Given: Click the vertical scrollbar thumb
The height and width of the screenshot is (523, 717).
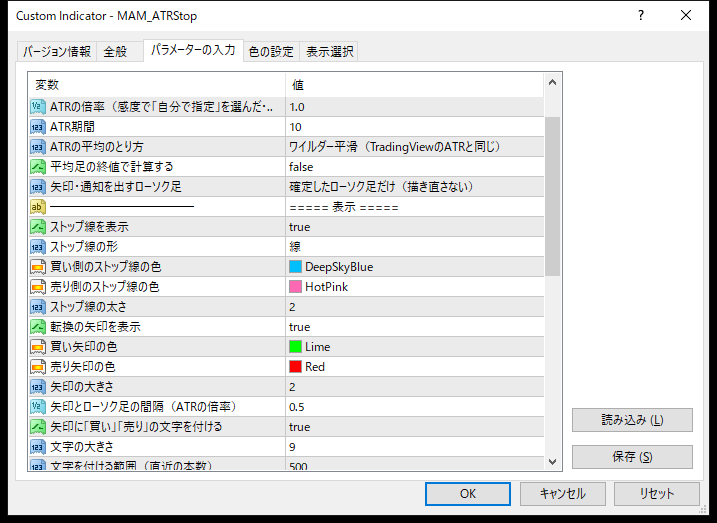Looking at the screenshot, I should click(552, 197).
